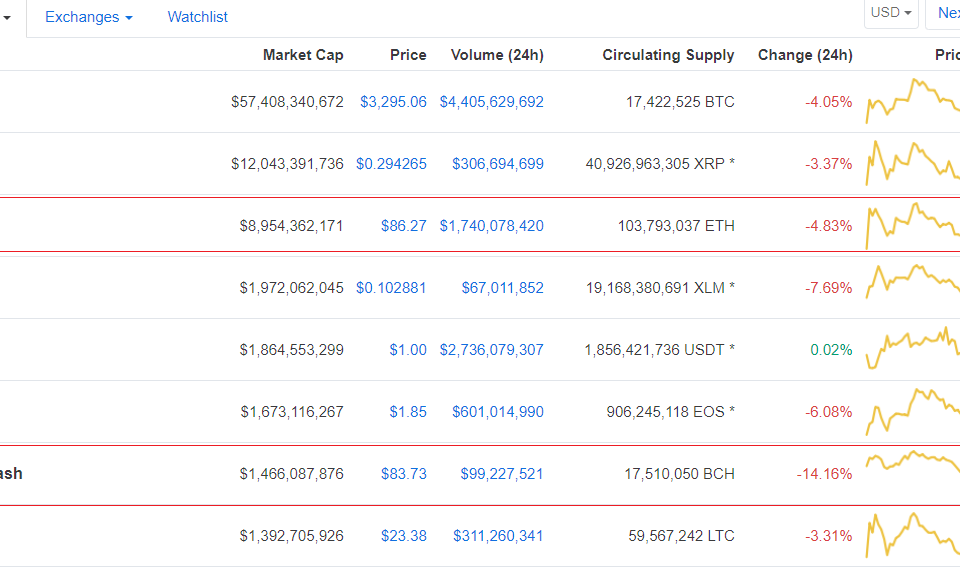Open the $3,295.06 Bitcoin price link
960x567 pixels.
tap(393, 102)
